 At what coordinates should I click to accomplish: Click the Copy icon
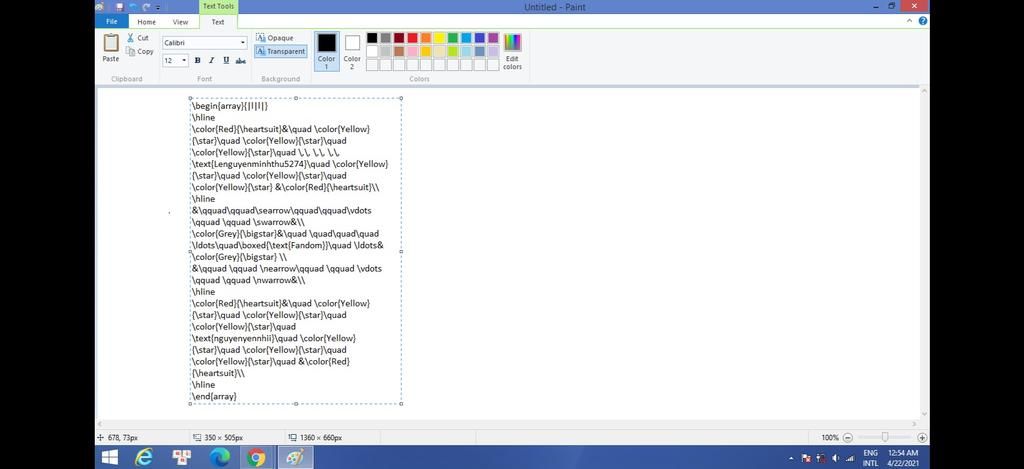pyautogui.click(x=131, y=51)
